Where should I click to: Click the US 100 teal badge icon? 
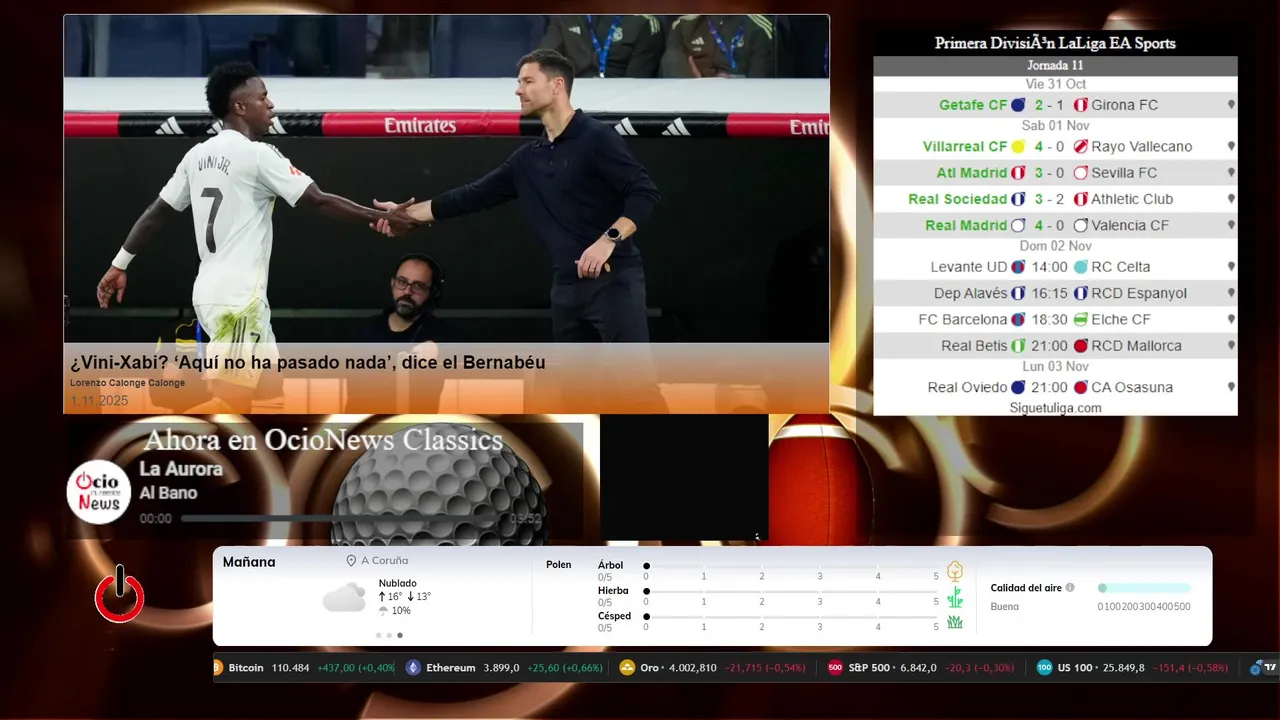1044,668
